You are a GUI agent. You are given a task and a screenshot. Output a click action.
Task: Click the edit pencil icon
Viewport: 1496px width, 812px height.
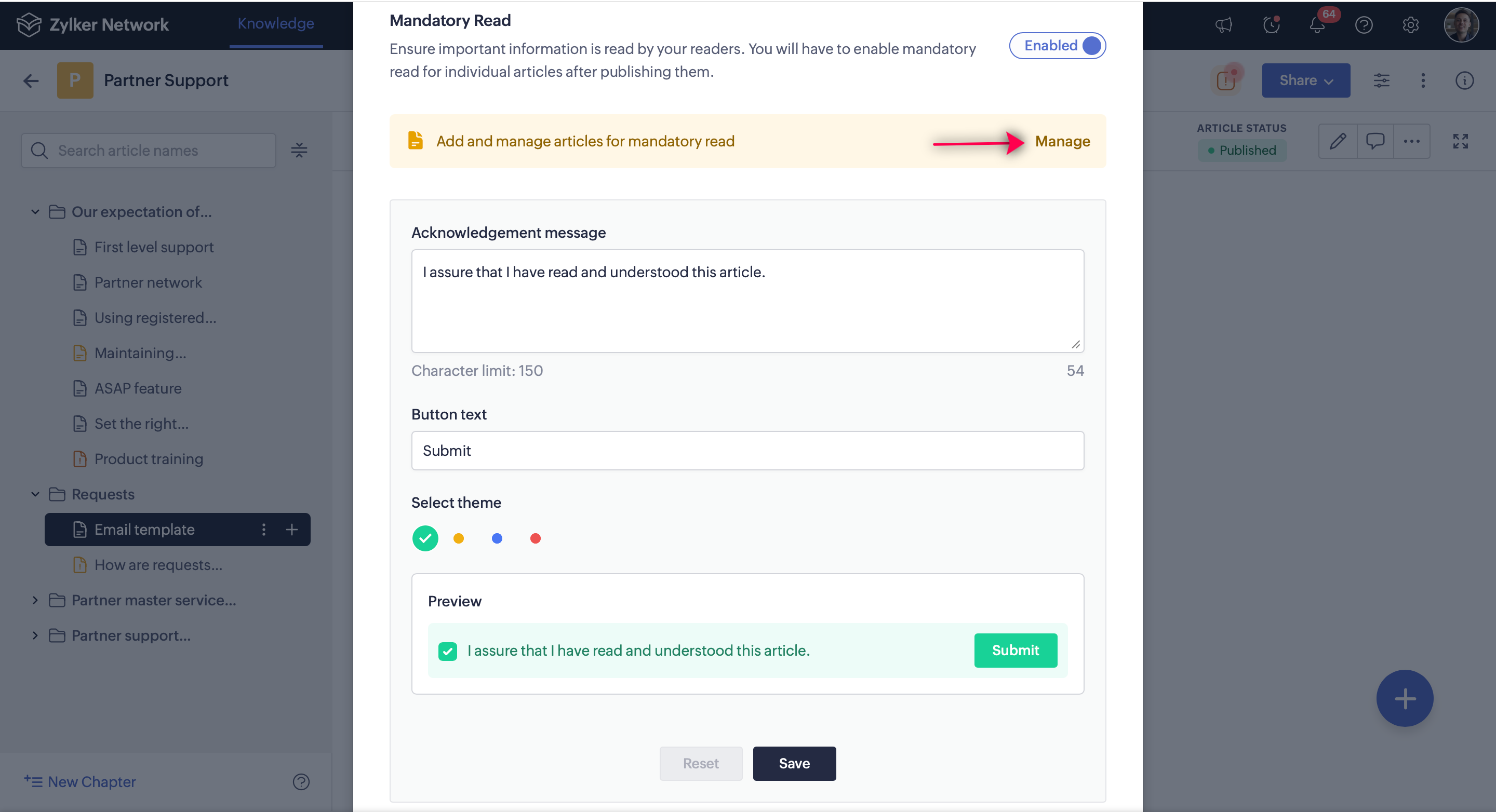1338,141
